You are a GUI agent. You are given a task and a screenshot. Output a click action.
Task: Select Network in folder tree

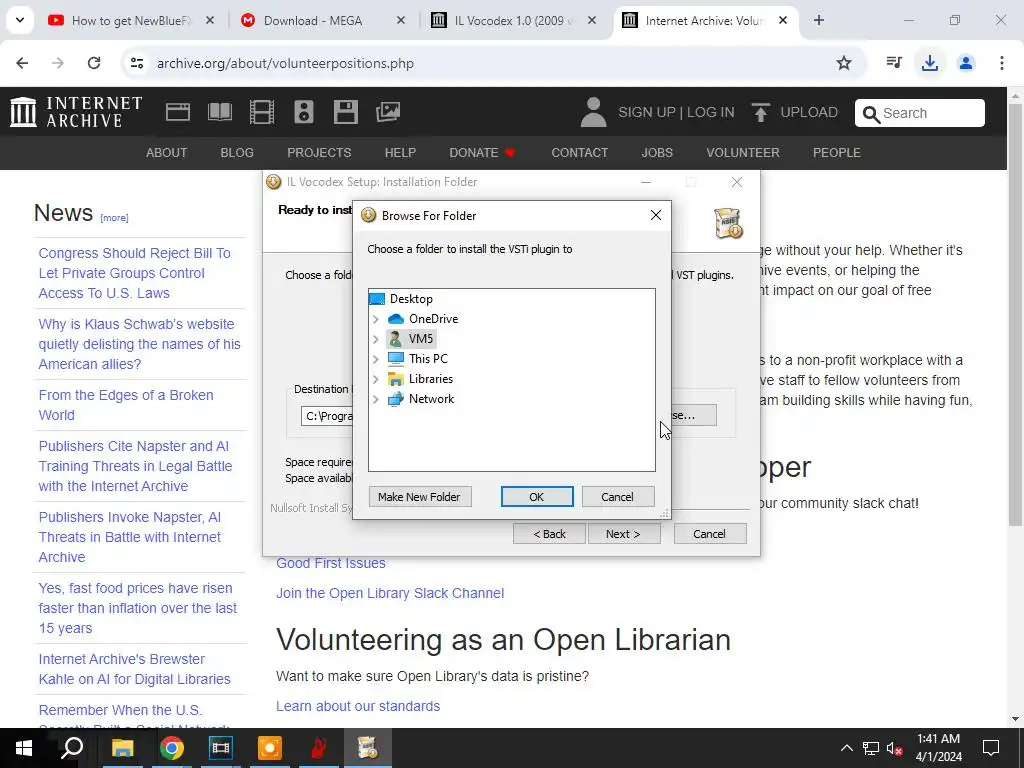(x=431, y=399)
